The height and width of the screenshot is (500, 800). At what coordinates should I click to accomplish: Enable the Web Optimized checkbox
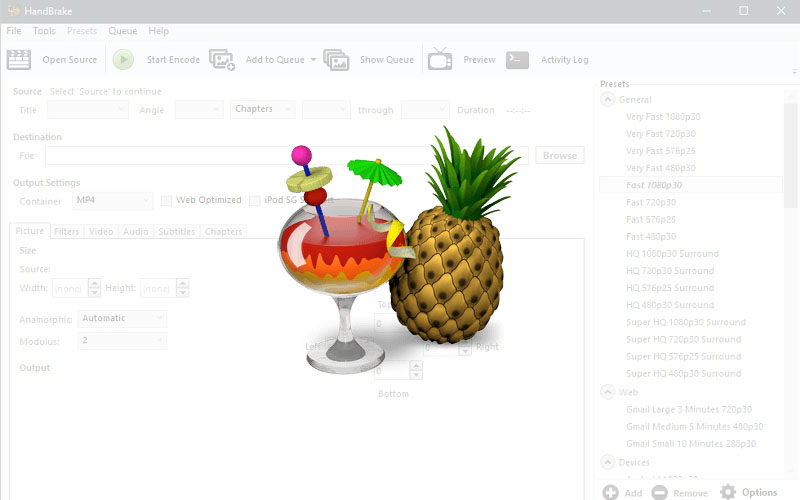pyautogui.click(x=167, y=201)
